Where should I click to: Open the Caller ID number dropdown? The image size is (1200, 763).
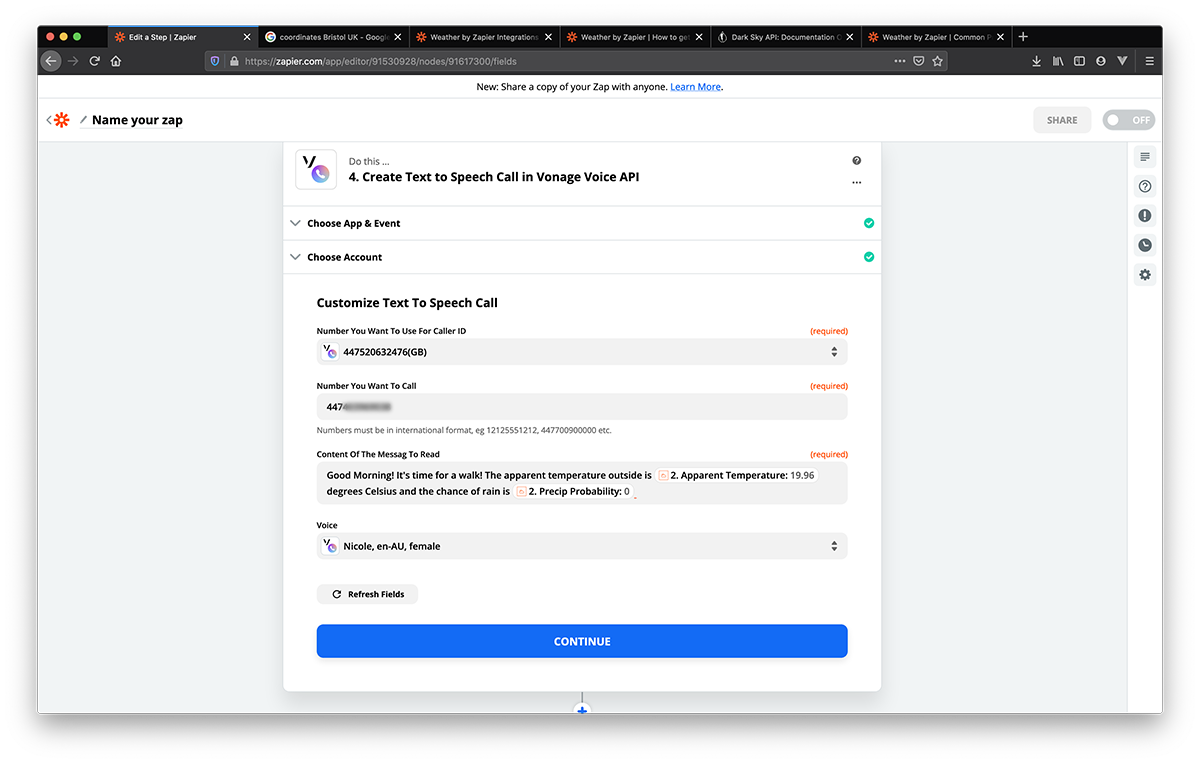click(x=582, y=352)
